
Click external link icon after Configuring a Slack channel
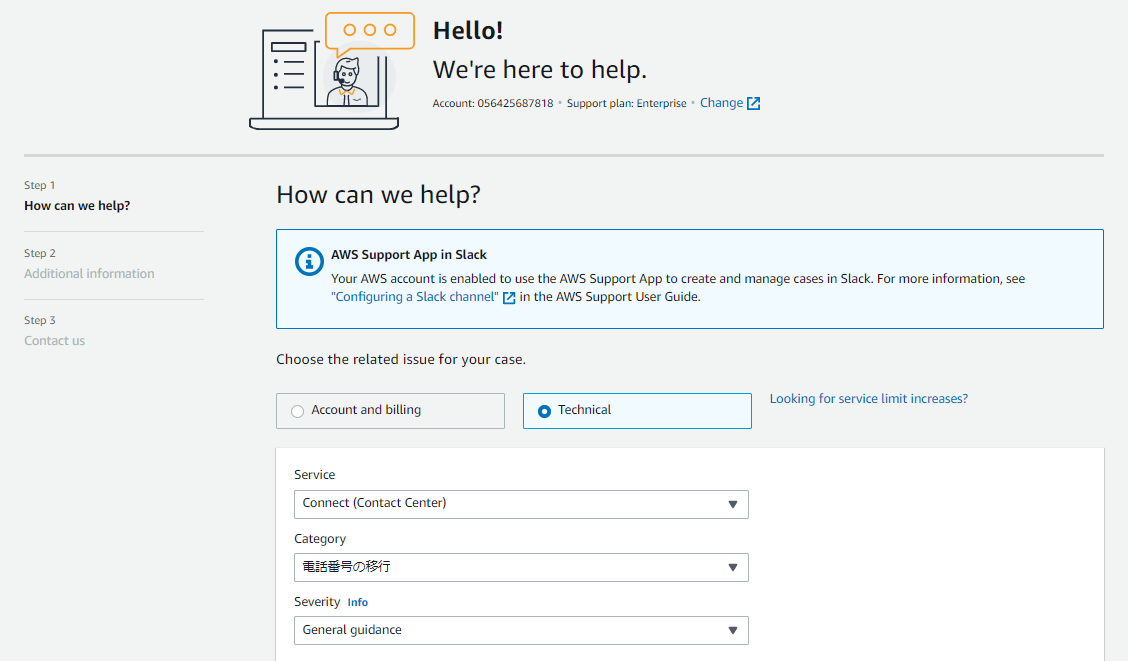click(x=509, y=298)
